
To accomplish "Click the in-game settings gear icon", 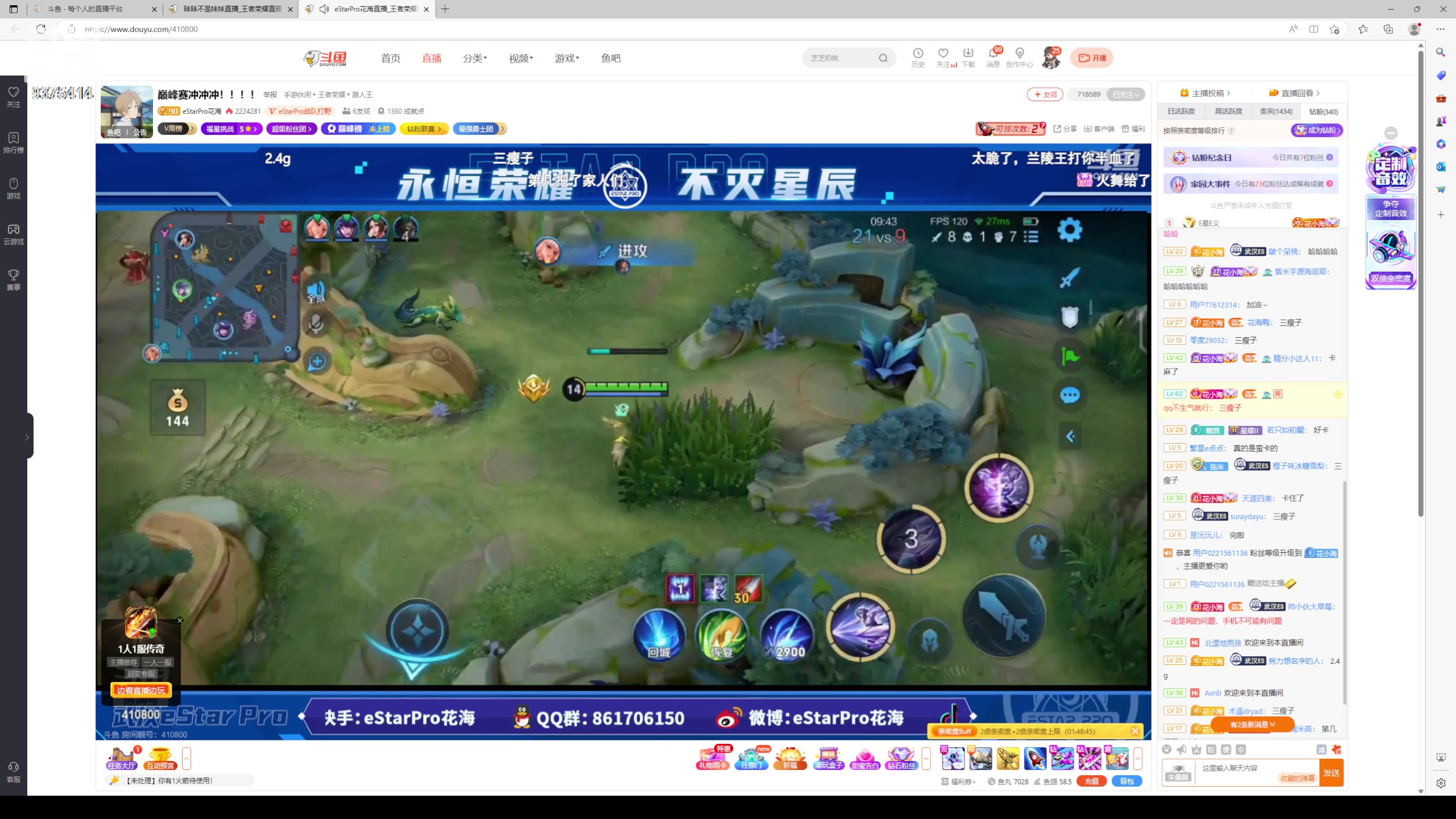I will coord(1069,230).
